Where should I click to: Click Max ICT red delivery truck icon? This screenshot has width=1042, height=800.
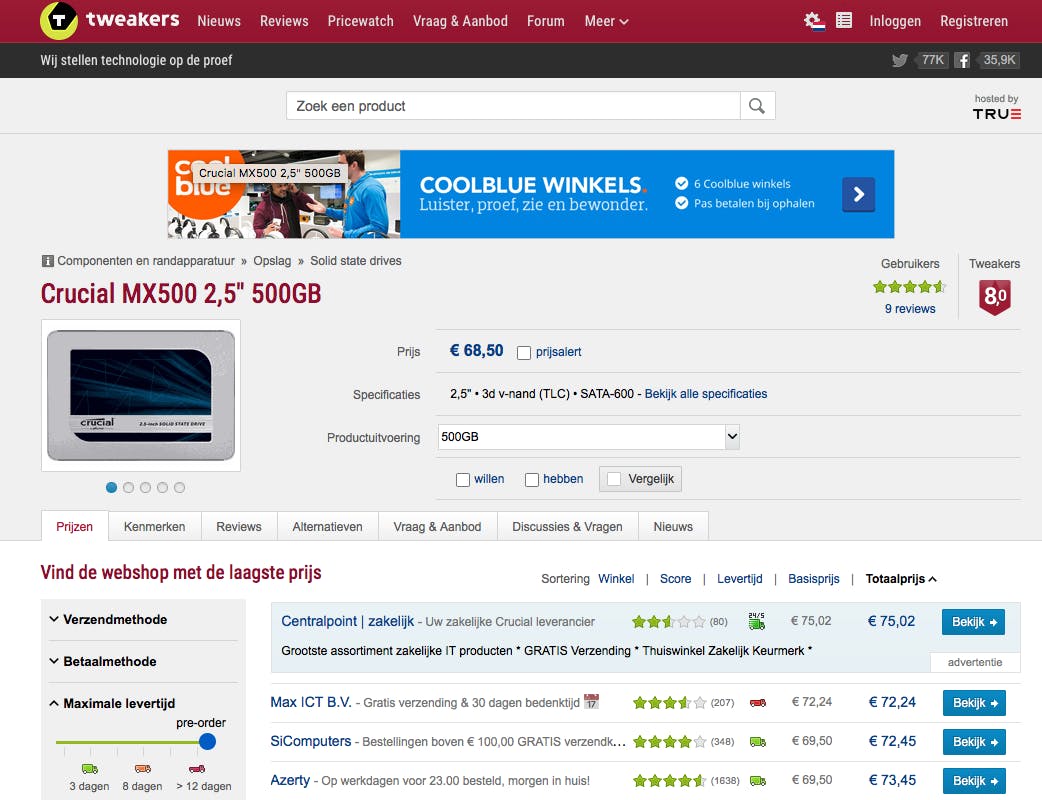point(758,703)
